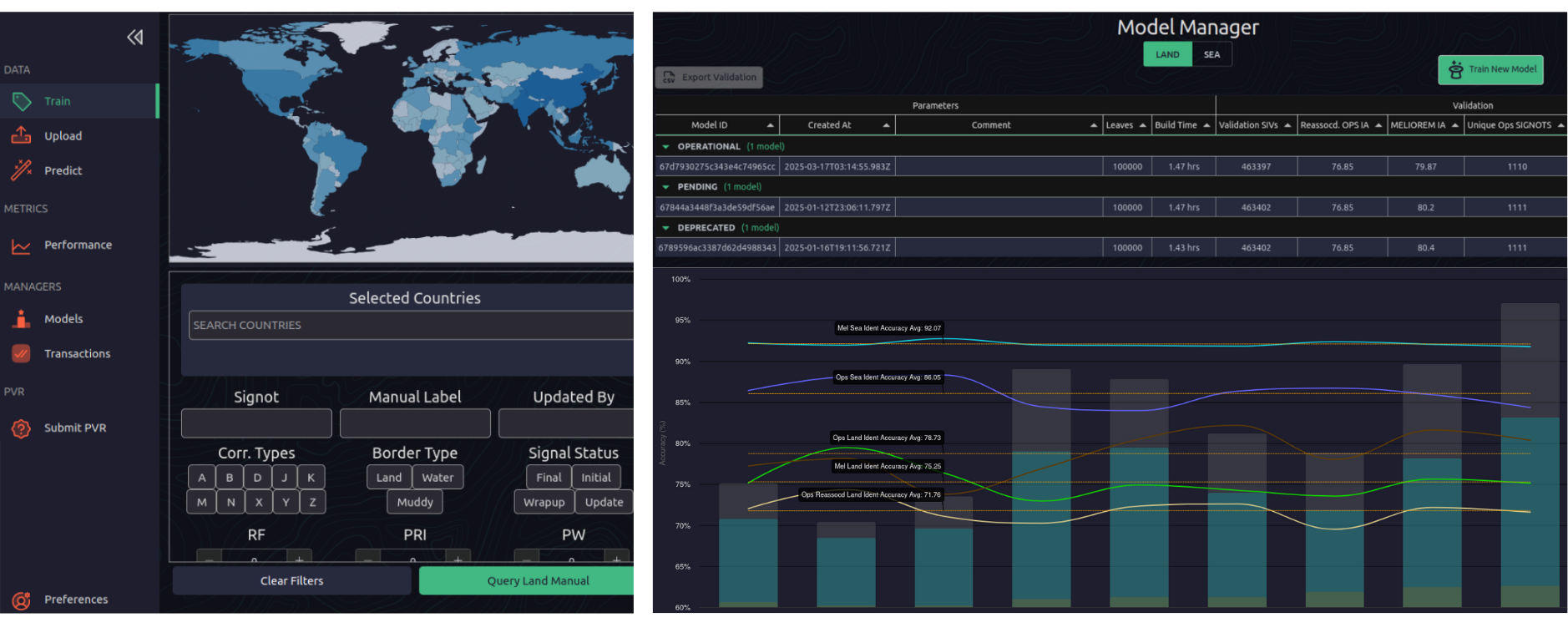Click the Train tag icon
This screenshot has height=633, width=1568.
[x=22, y=101]
